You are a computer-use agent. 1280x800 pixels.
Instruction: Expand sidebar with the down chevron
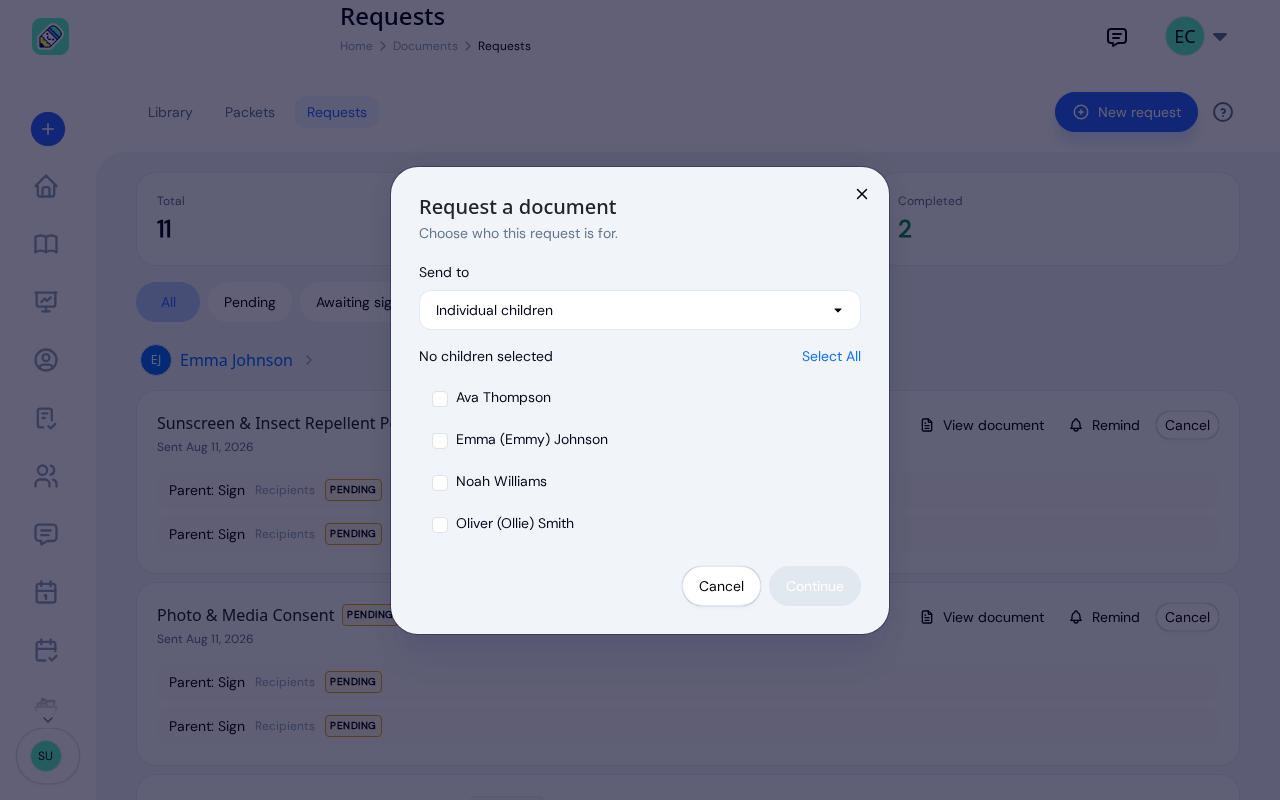pyautogui.click(x=47, y=719)
